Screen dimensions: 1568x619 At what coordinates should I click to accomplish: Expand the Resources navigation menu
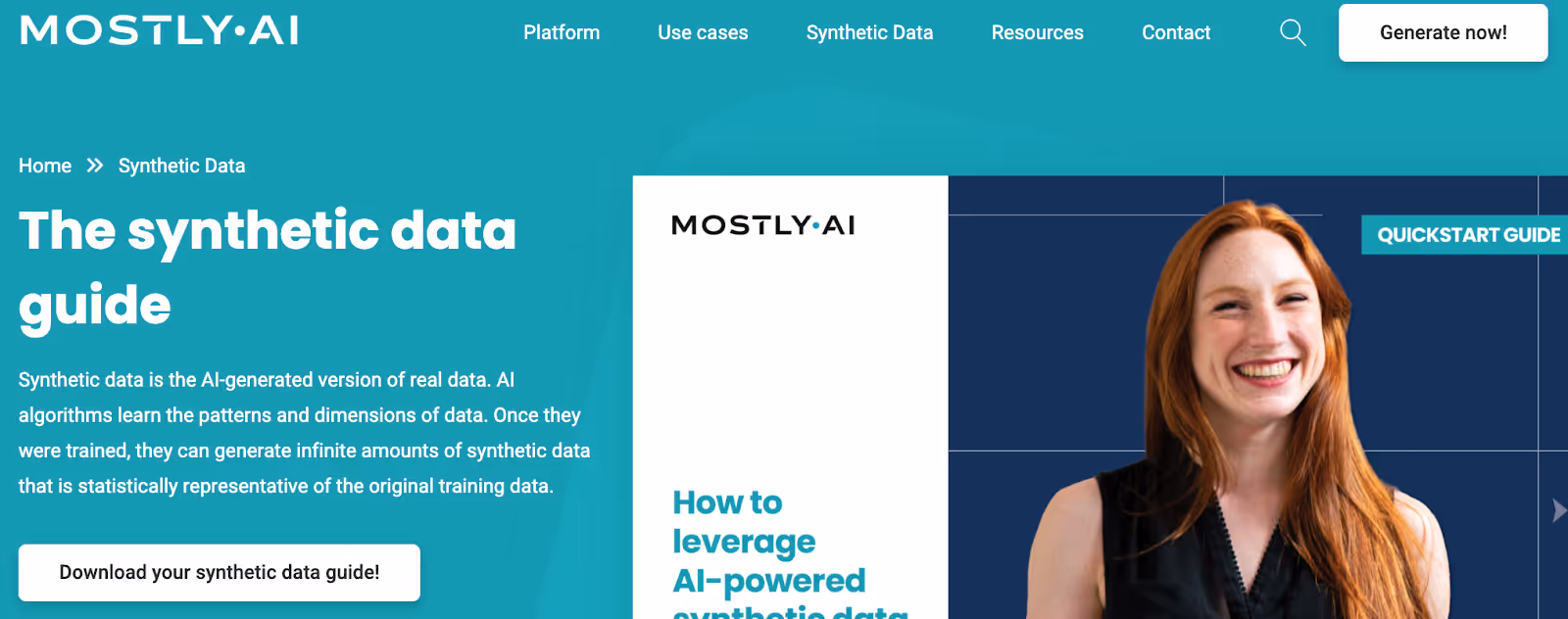[x=1037, y=32]
